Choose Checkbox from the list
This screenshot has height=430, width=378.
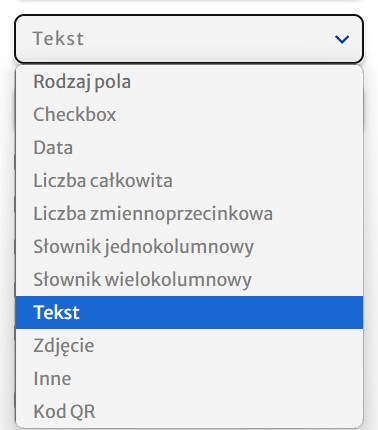pyautogui.click(x=189, y=114)
